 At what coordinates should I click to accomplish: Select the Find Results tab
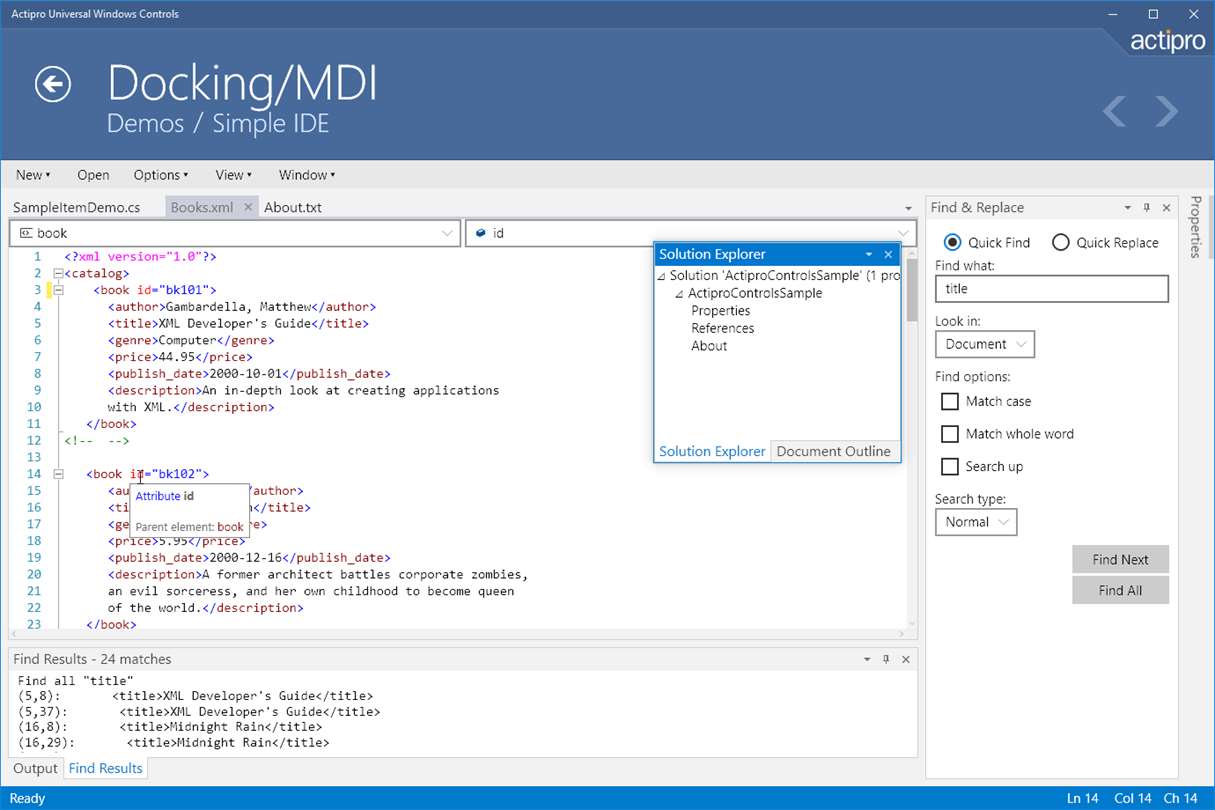106,768
